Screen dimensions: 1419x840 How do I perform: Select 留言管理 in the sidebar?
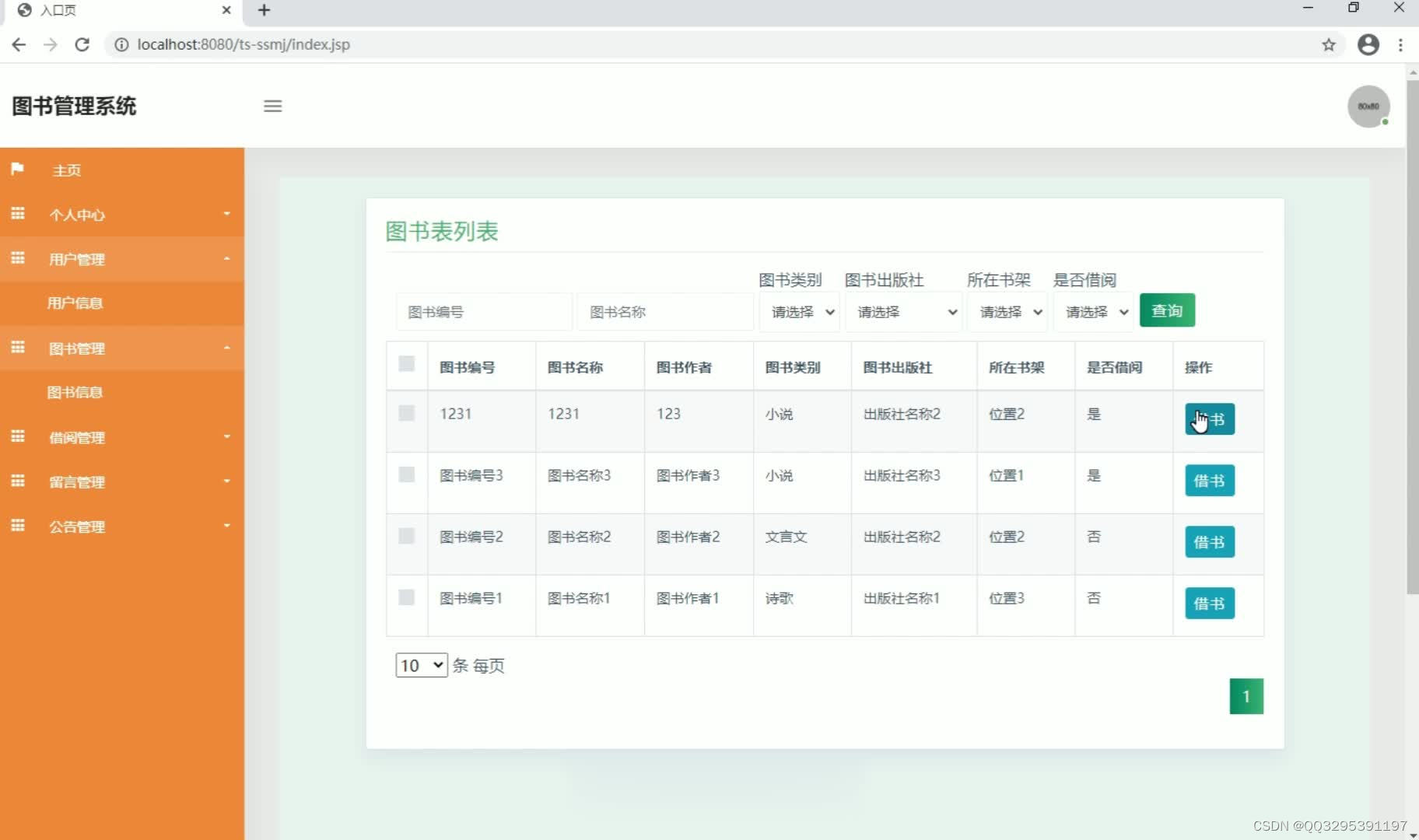point(77,482)
